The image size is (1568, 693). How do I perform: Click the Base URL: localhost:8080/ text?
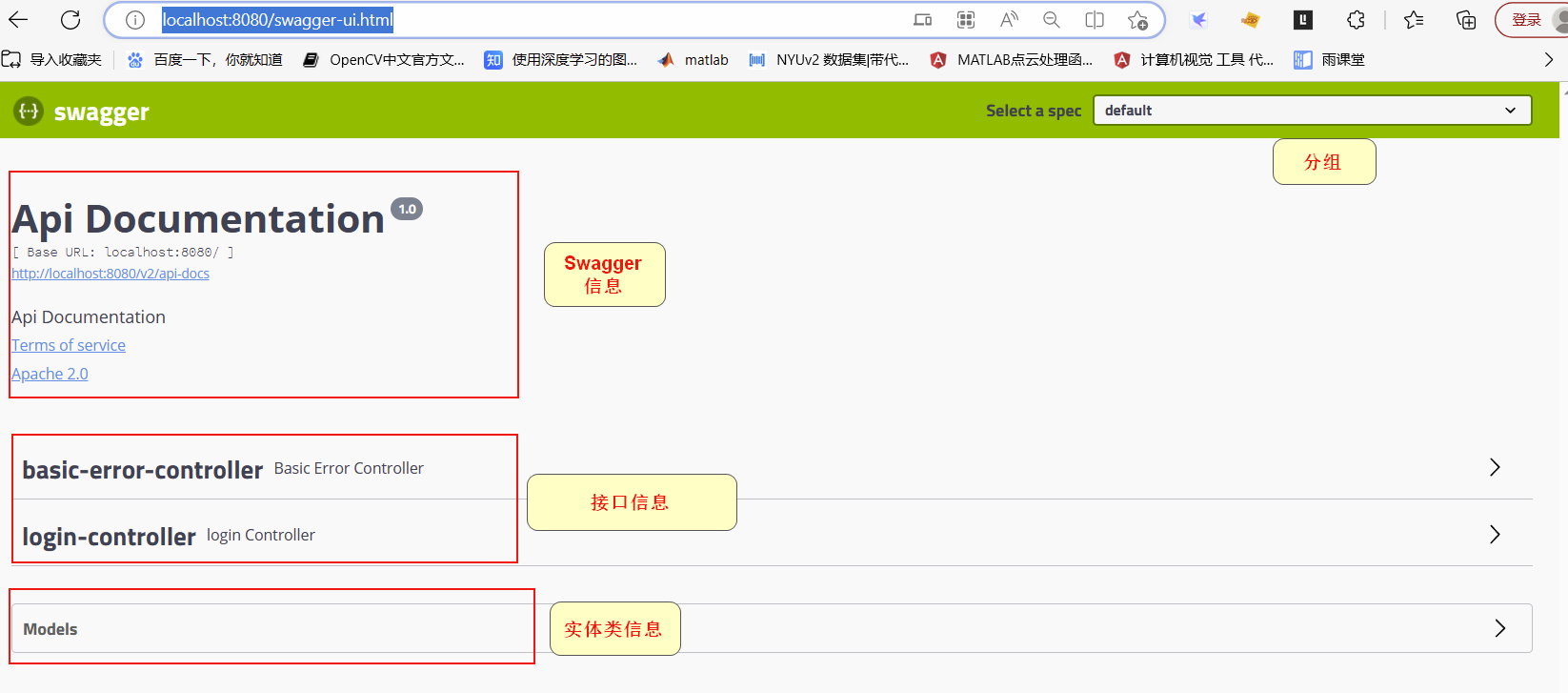[x=123, y=253]
